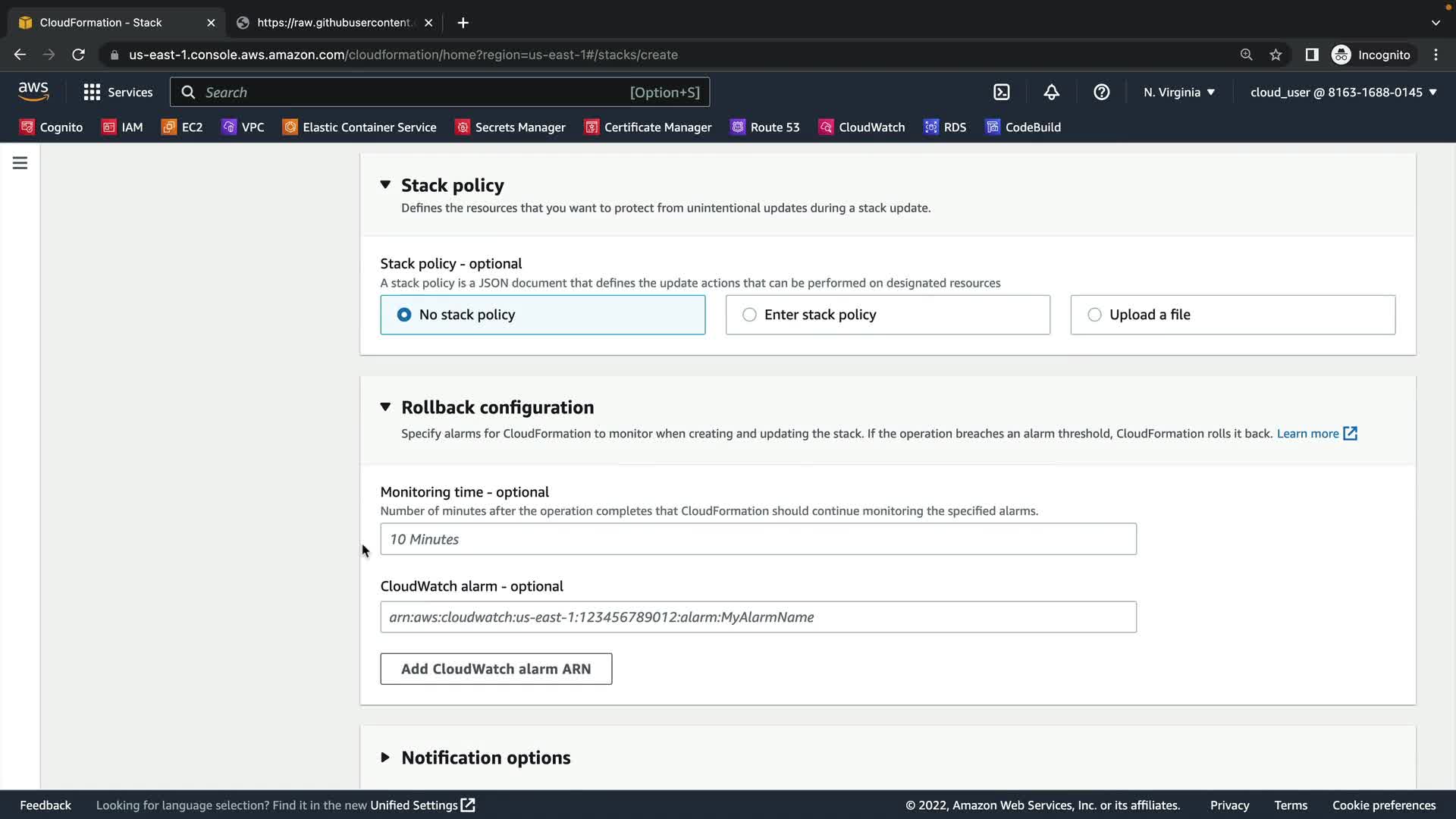Open the notifications bell icon
This screenshot has width=1456, height=819.
[x=1051, y=93]
